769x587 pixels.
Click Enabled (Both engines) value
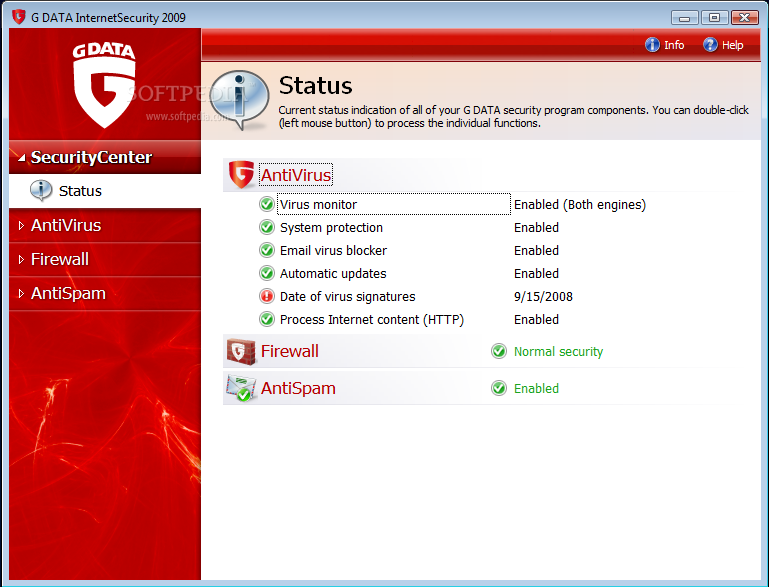(x=580, y=204)
